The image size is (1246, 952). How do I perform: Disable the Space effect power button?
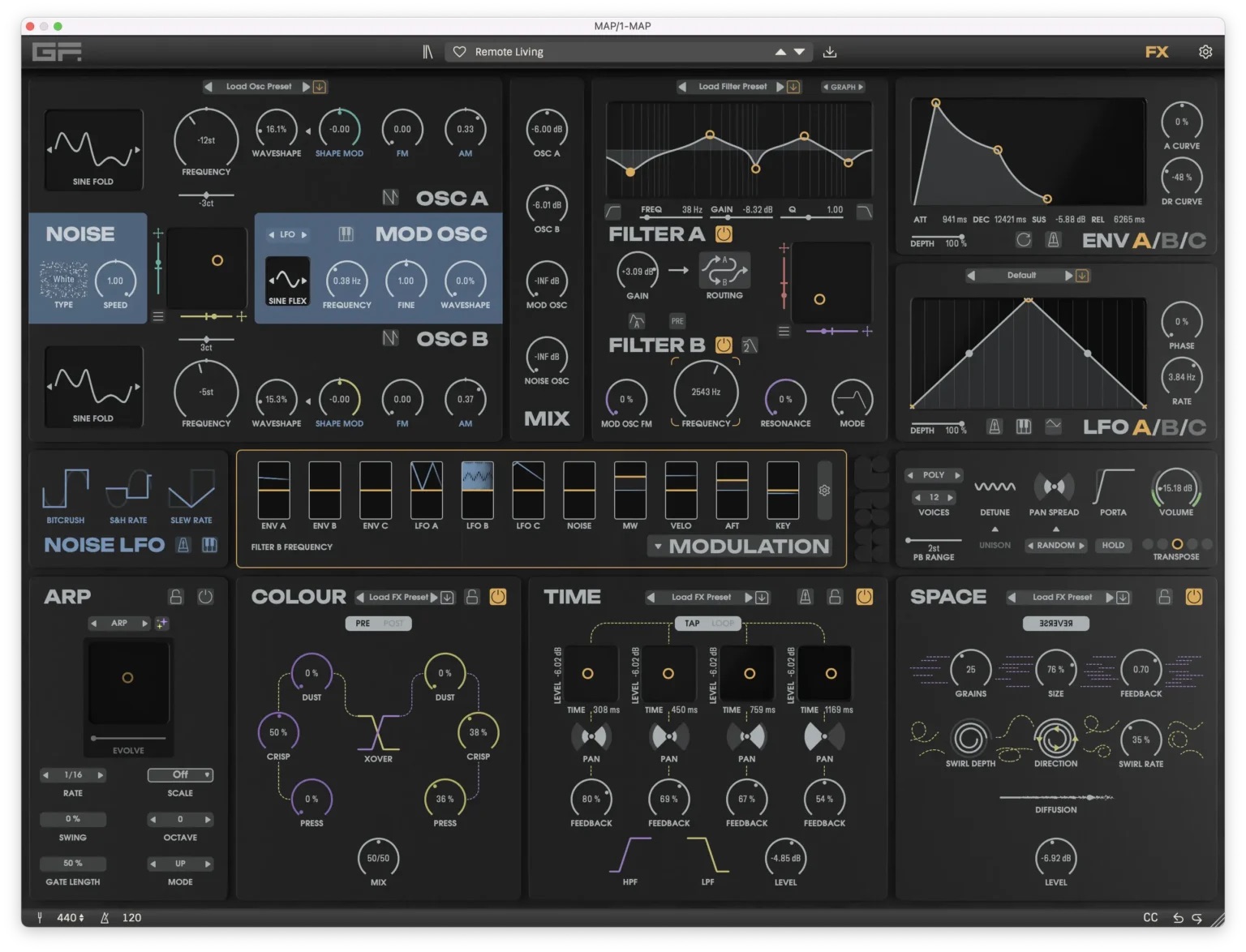click(1194, 597)
